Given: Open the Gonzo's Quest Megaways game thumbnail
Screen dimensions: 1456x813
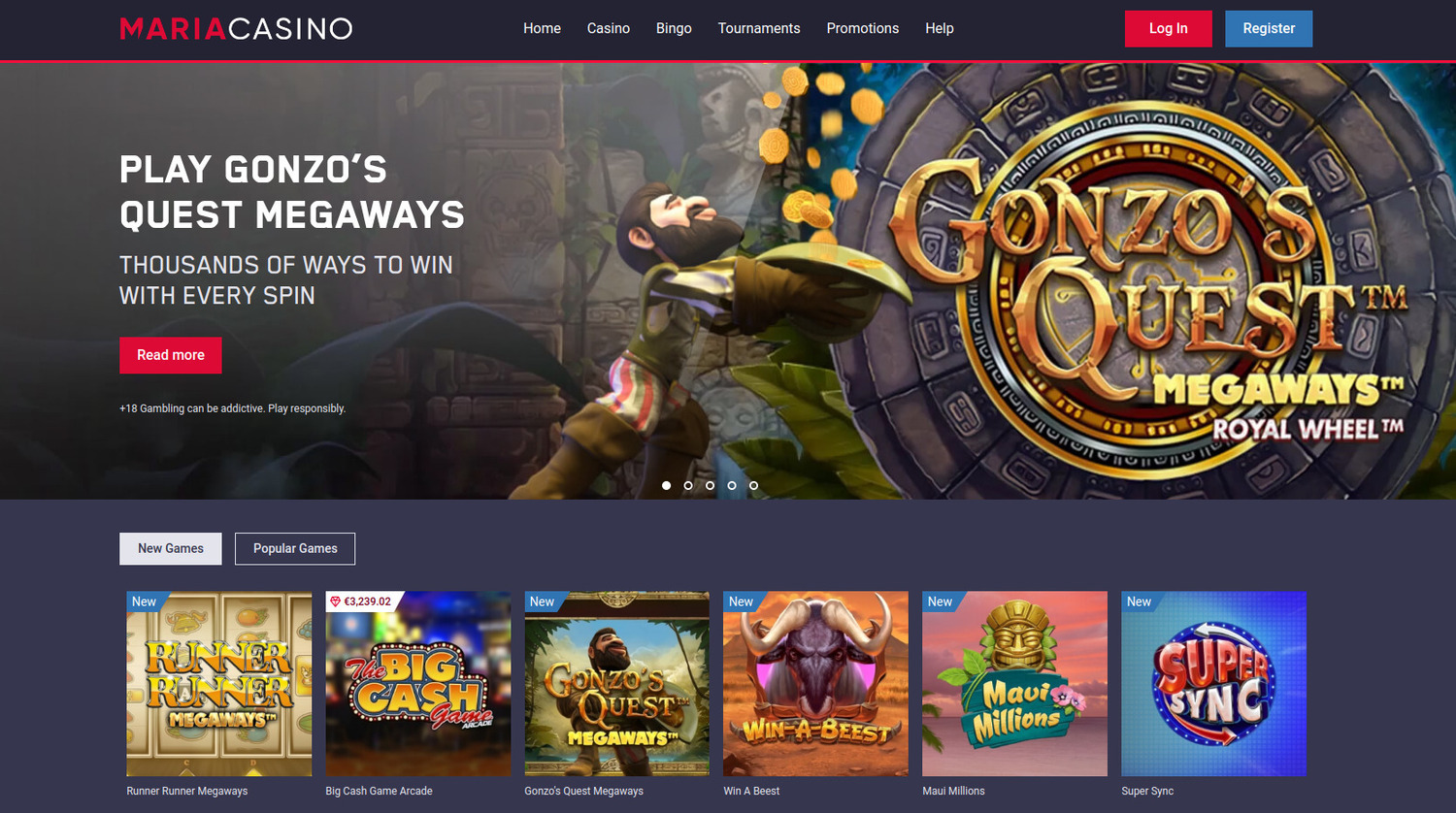Looking at the screenshot, I should click(x=617, y=684).
